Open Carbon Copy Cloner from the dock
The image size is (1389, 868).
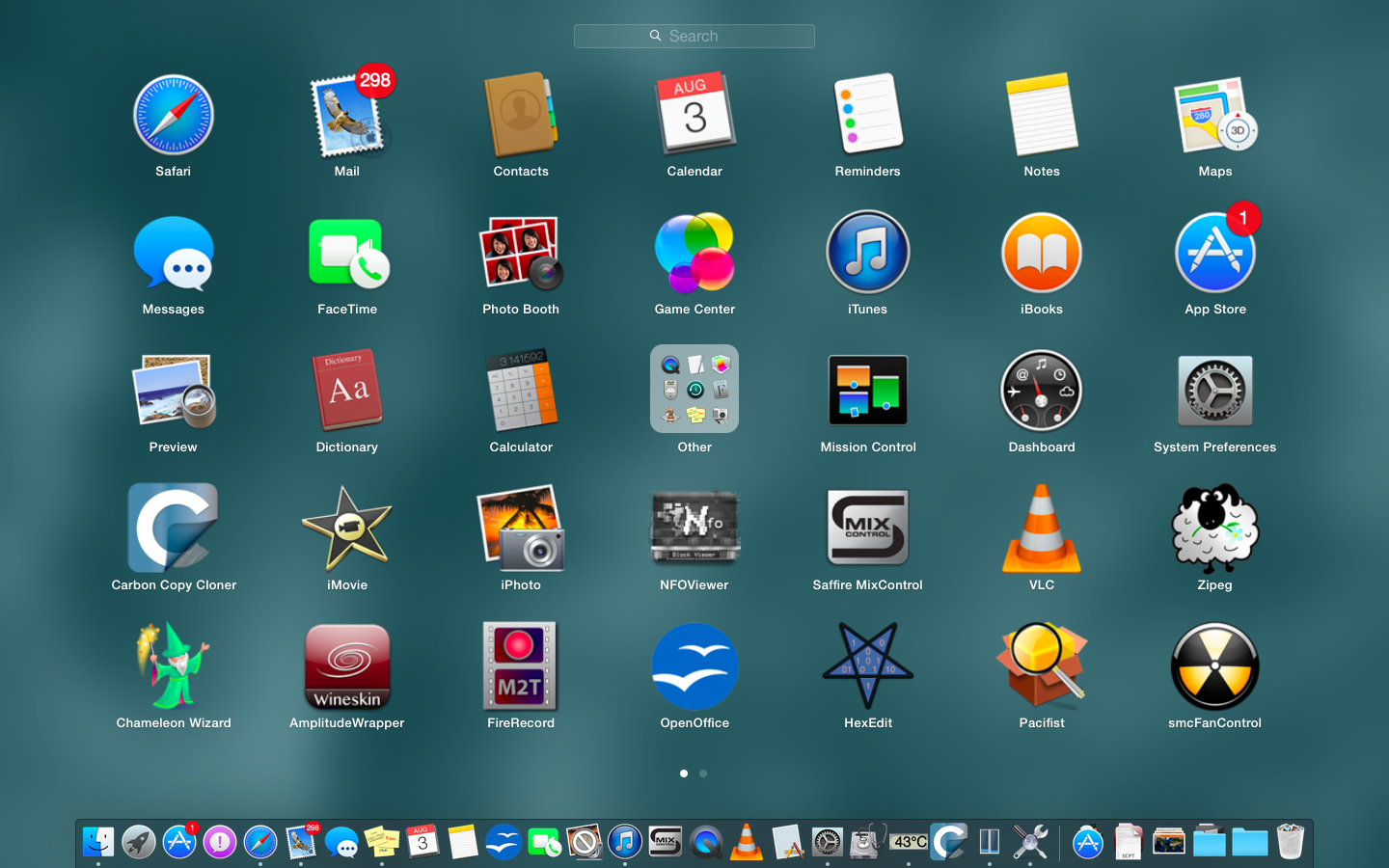click(949, 842)
